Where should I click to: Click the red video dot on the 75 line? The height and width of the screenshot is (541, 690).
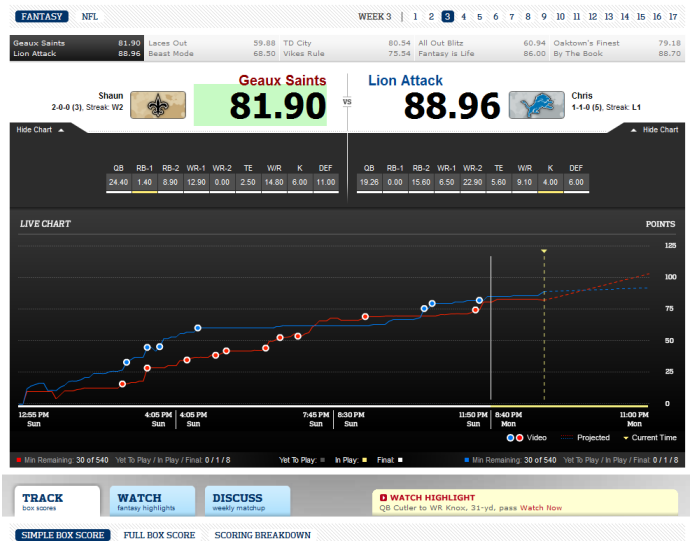coord(475,310)
